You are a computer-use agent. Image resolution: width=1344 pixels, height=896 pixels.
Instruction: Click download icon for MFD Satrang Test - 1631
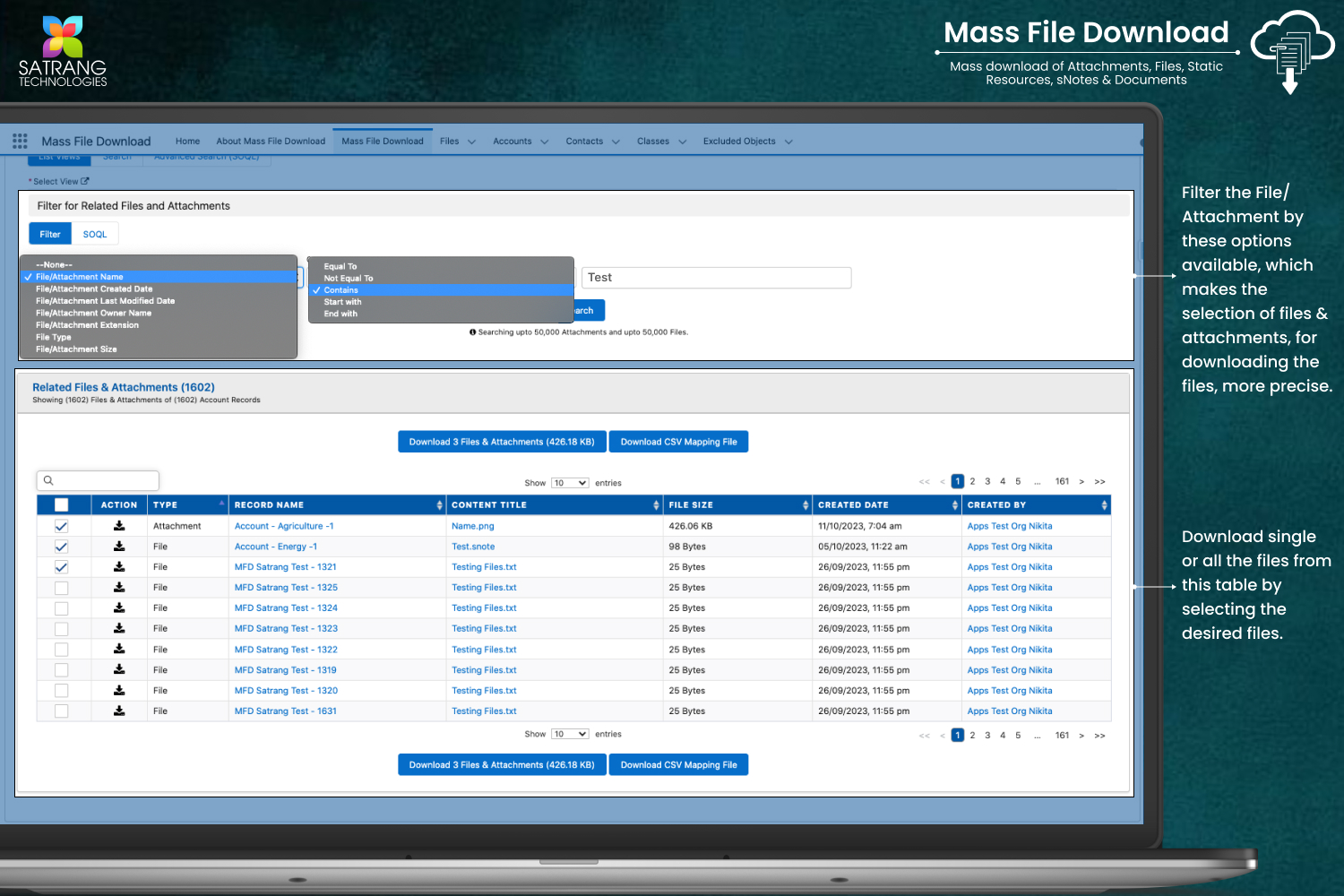click(119, 711)
